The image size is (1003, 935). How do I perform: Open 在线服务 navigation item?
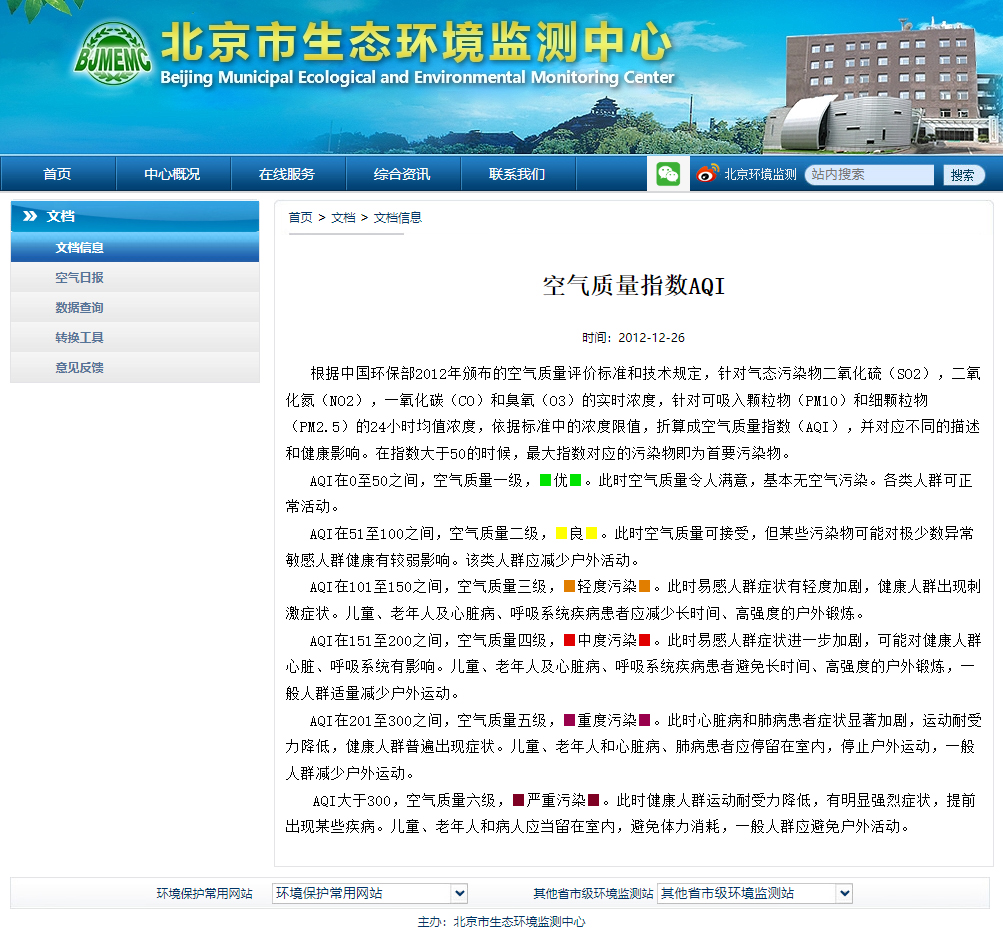[x=287, y=174]
